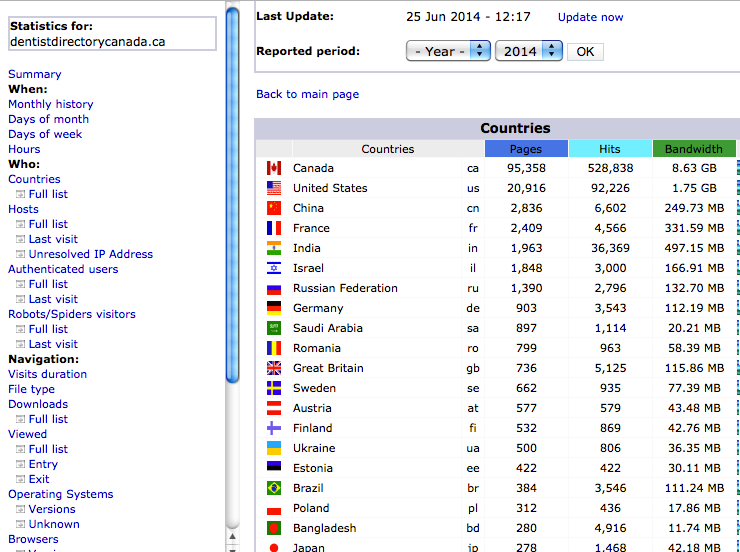Screen dimensions: 740x552
Task: Open Visits duration in sidebar
Action: (x=47, y=374)
